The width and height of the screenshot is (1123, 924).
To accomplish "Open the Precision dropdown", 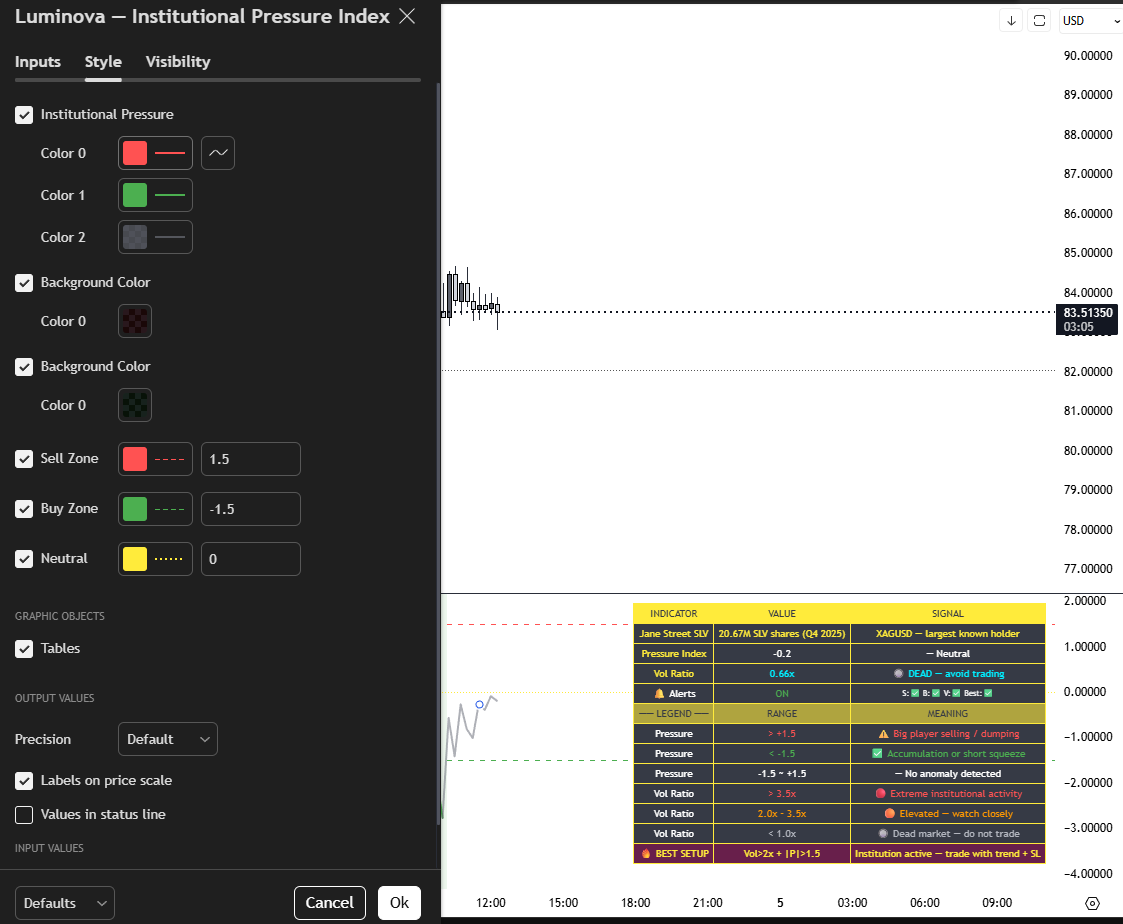I will (x=167, y=739).
